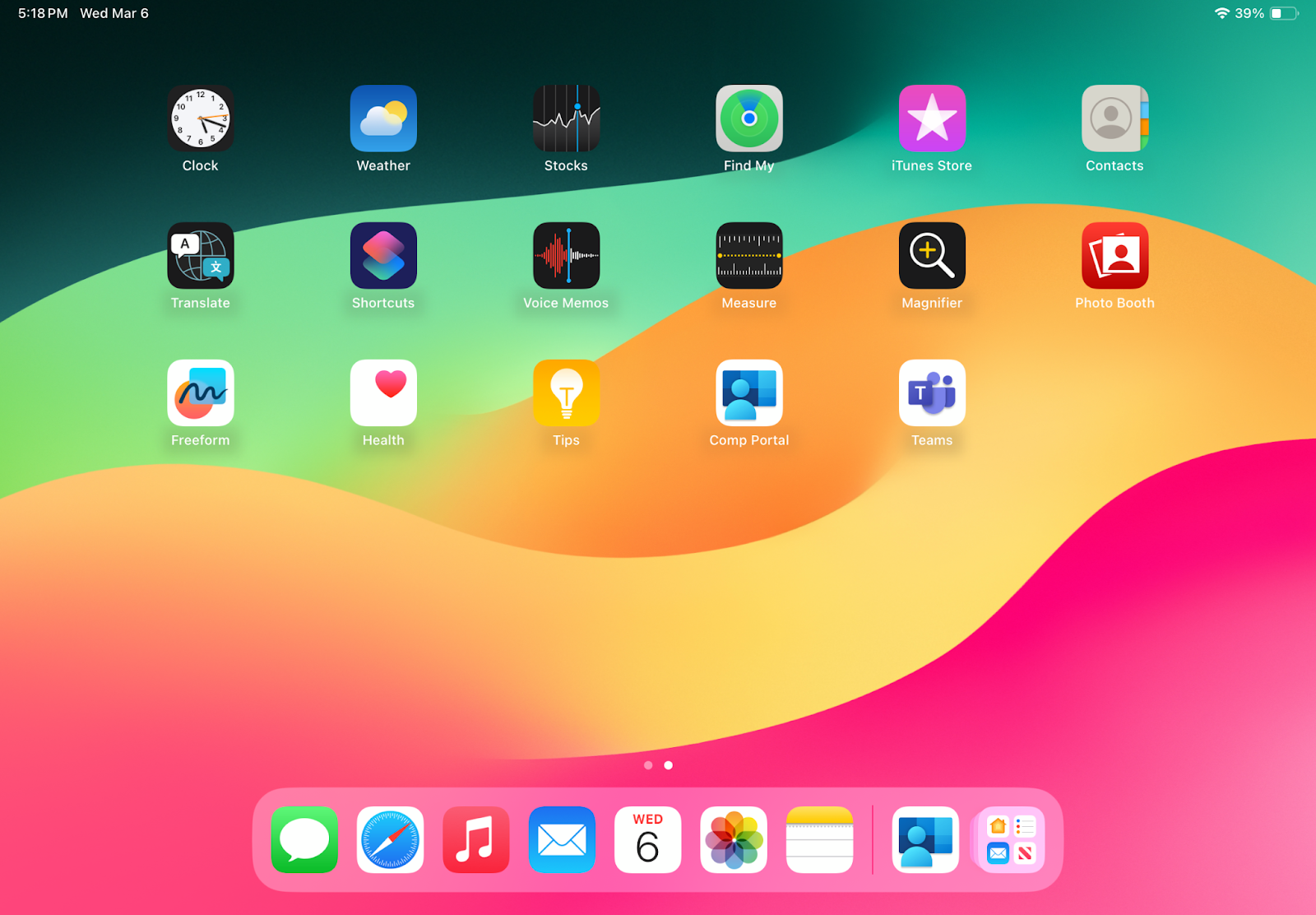The image size is (1316, 915).
Task: Open Notes from the dock
Action: (x=819, y=840)
